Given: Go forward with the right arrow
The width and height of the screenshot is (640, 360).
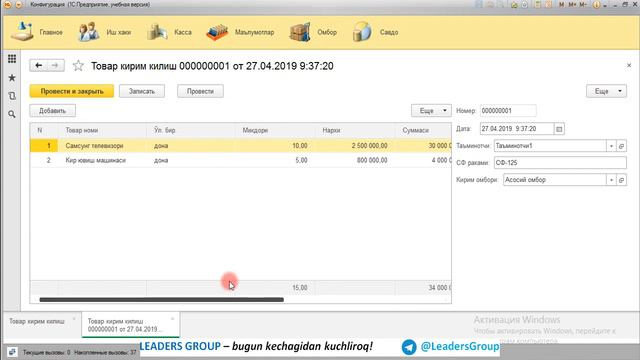Looking at the screenshot, I should pyautogui.click(x=55, y=65).
